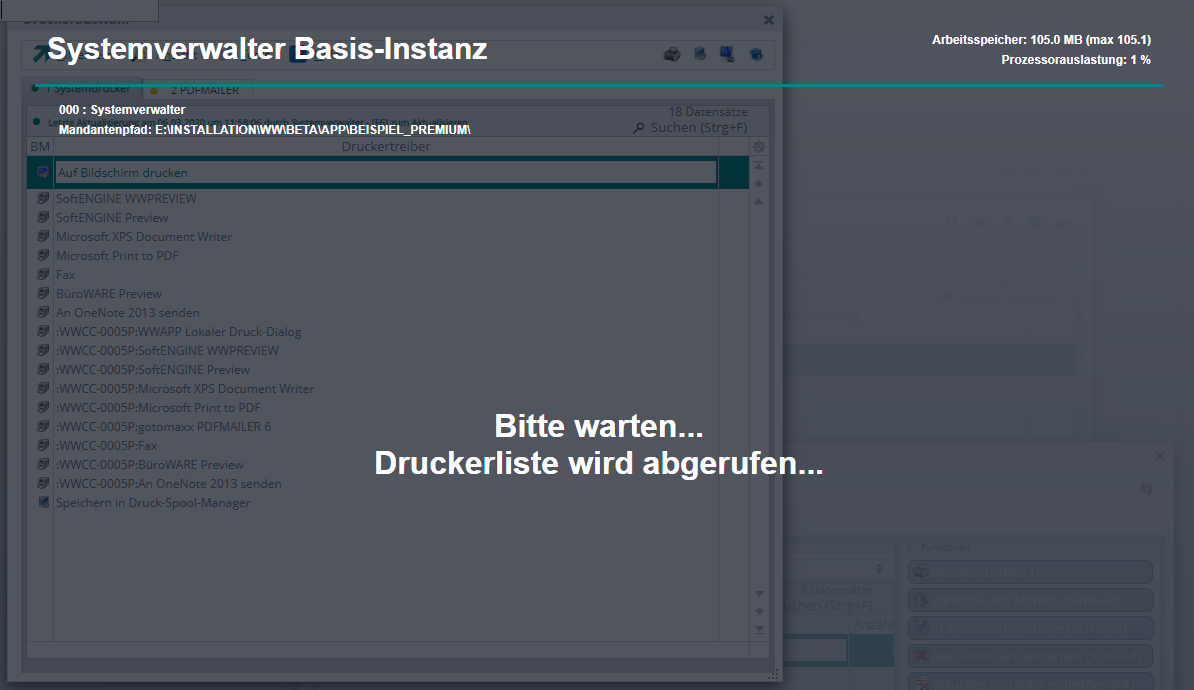
Task: Click 'Vorschau am Monitor (STRG+2)' button
Action: point(1030,600)
